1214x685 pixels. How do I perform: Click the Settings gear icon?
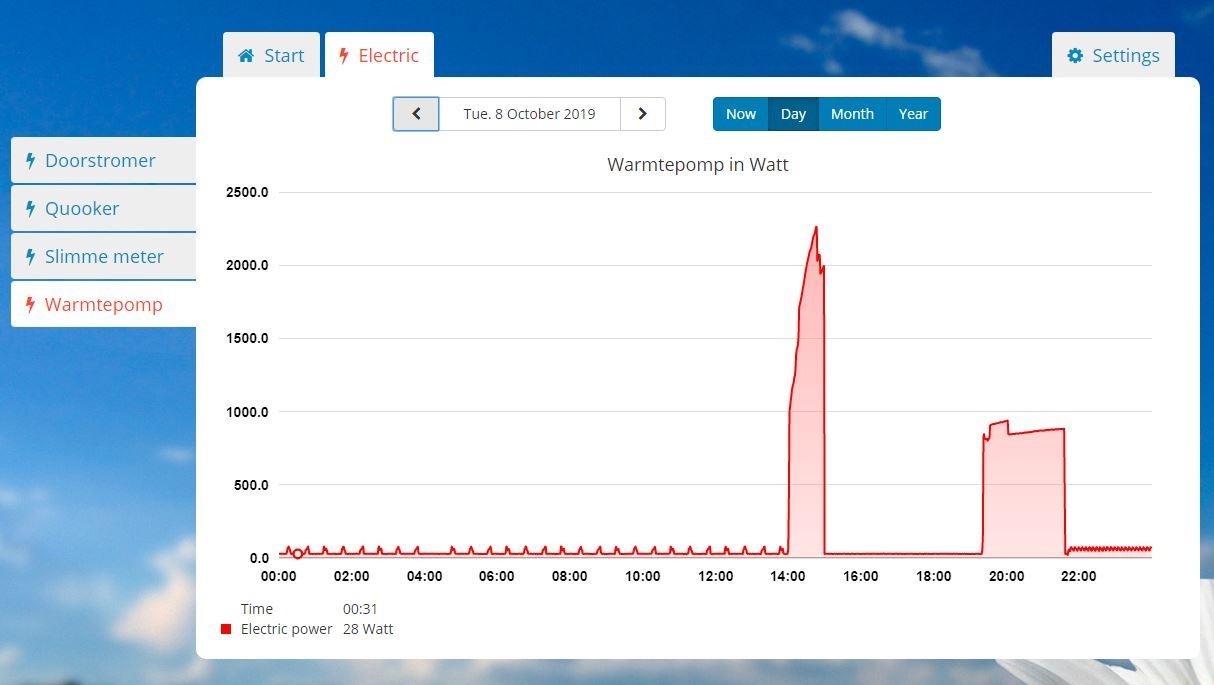(x=1075, y=56)
